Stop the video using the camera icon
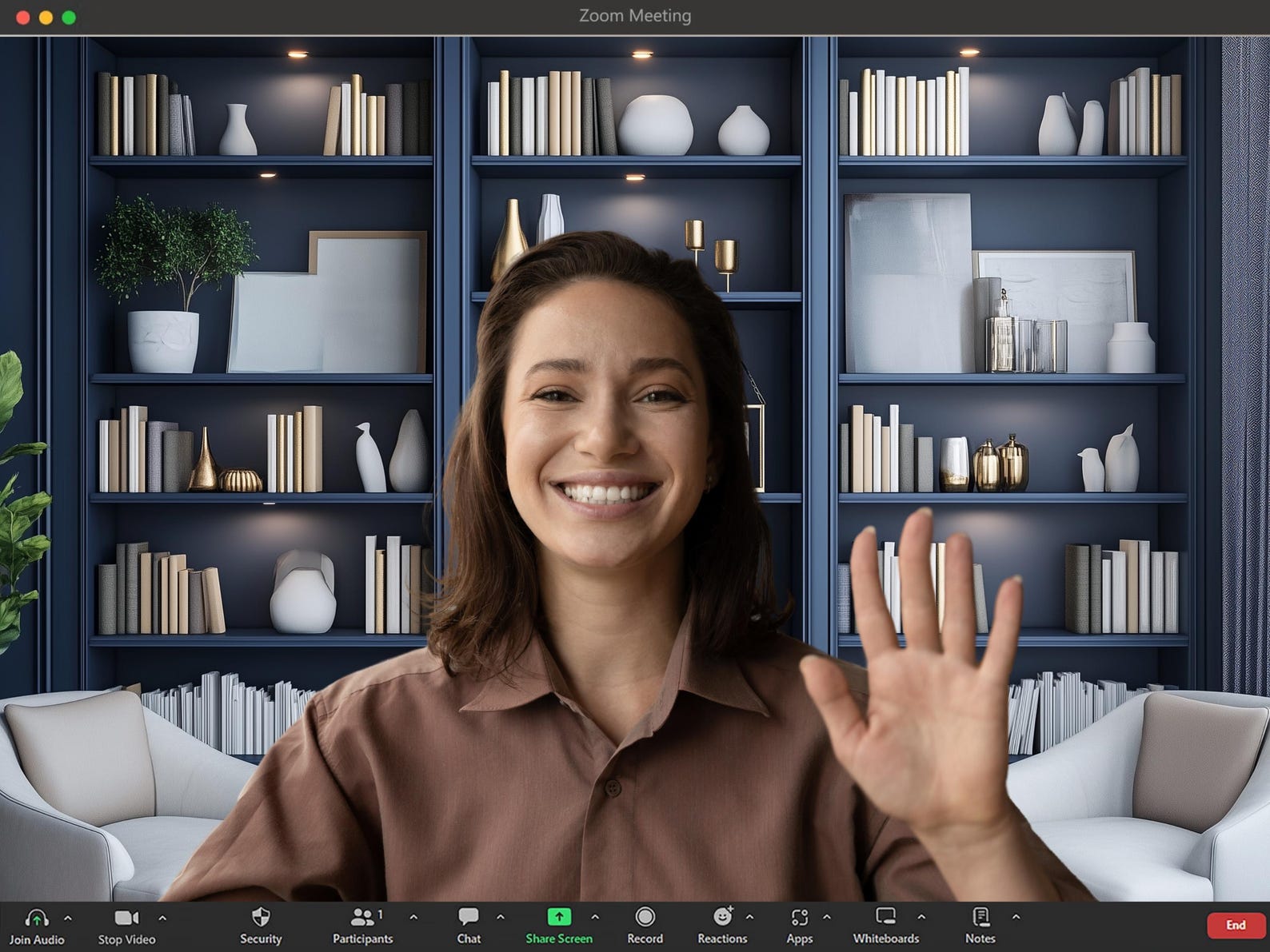 pos(126,918)
